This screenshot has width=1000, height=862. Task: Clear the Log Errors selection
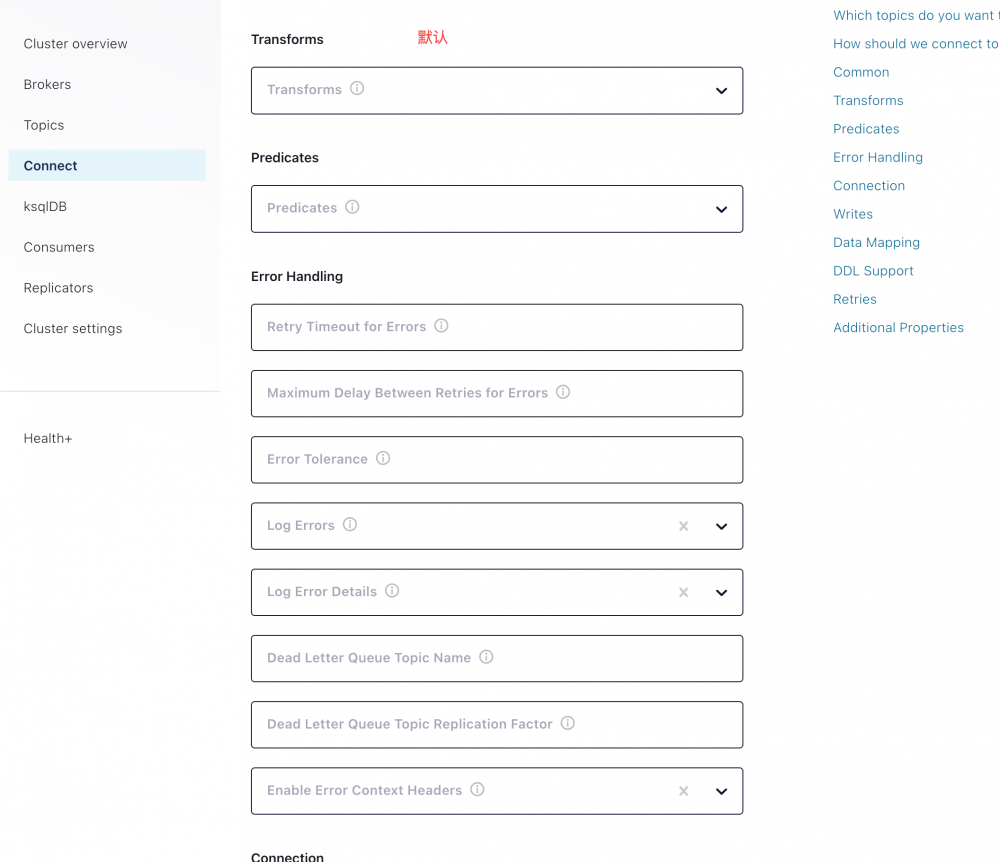(684, 526)
